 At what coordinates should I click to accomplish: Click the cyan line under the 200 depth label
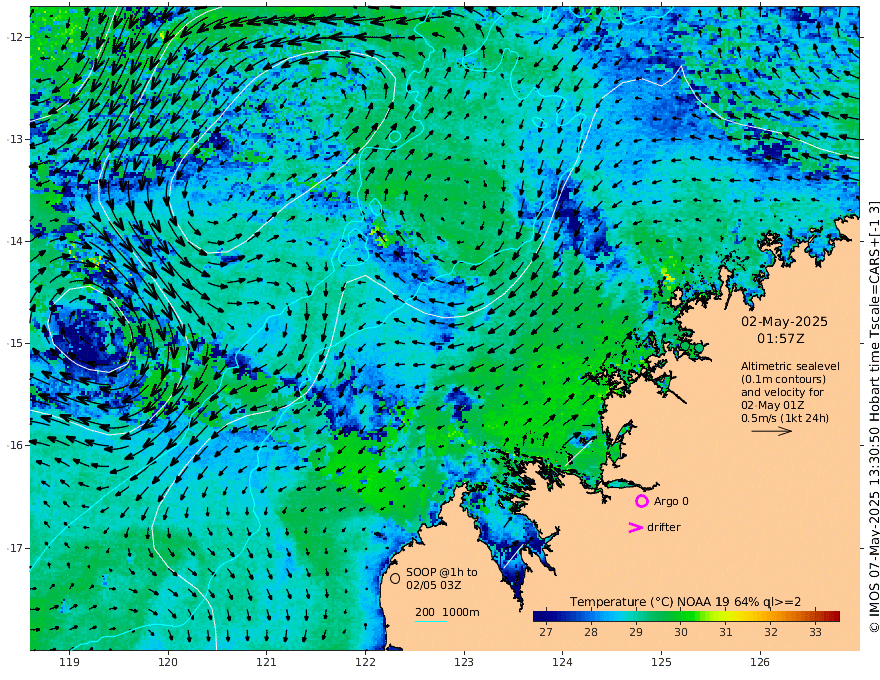point(431,621)
